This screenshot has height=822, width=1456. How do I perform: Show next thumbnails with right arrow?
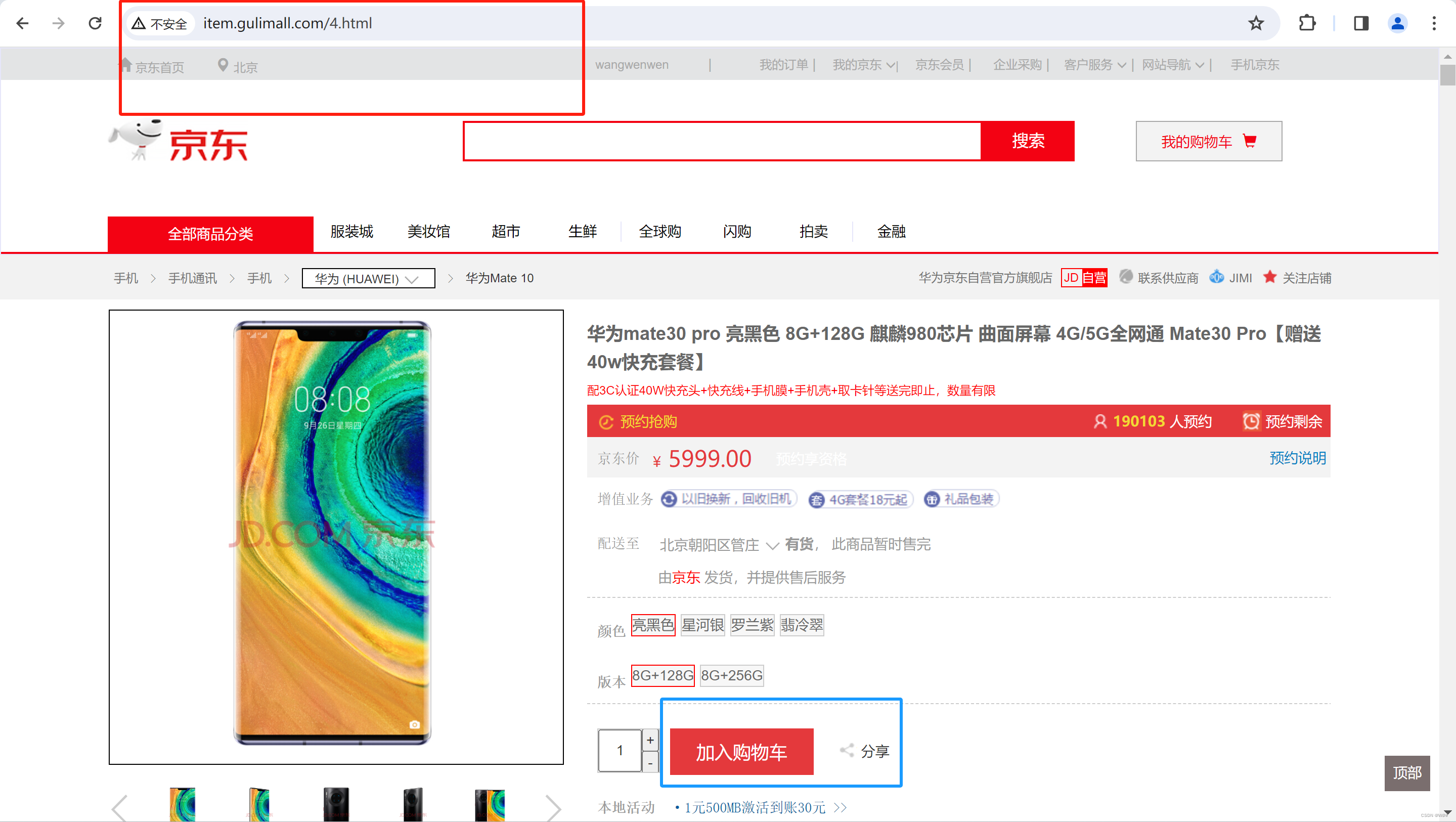coord(553,807)
